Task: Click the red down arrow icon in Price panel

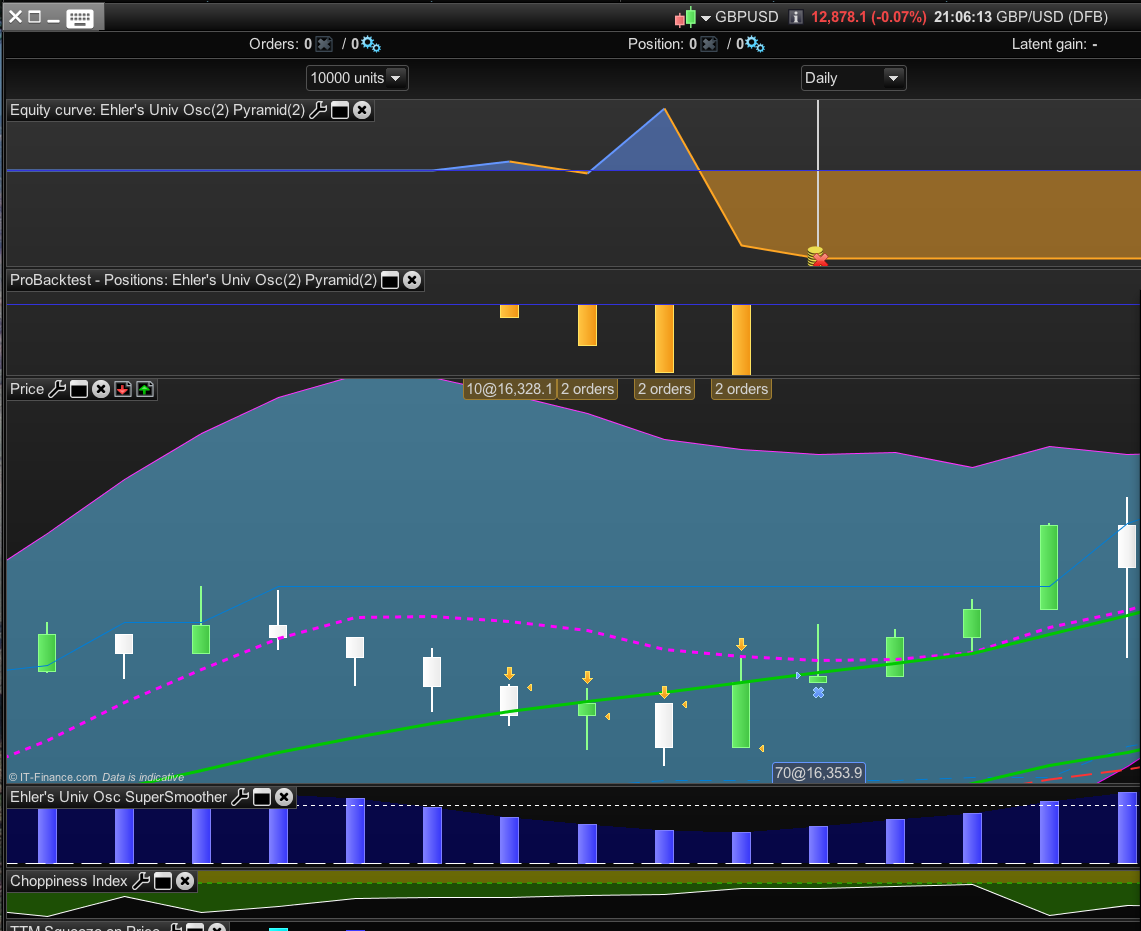Action: click(123, 389)
